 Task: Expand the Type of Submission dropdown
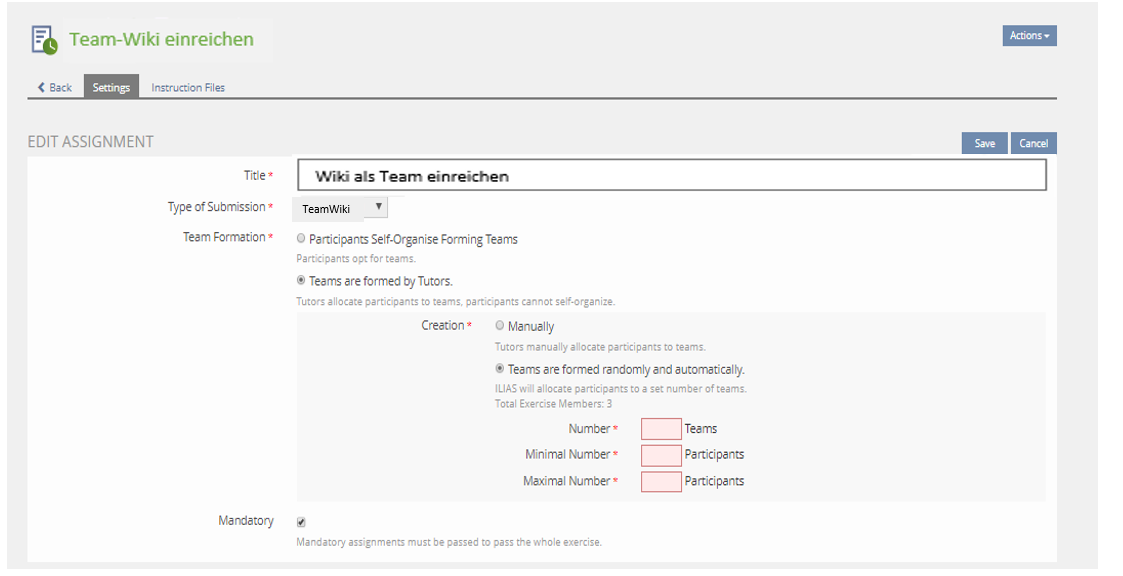[x=340, y=208]
